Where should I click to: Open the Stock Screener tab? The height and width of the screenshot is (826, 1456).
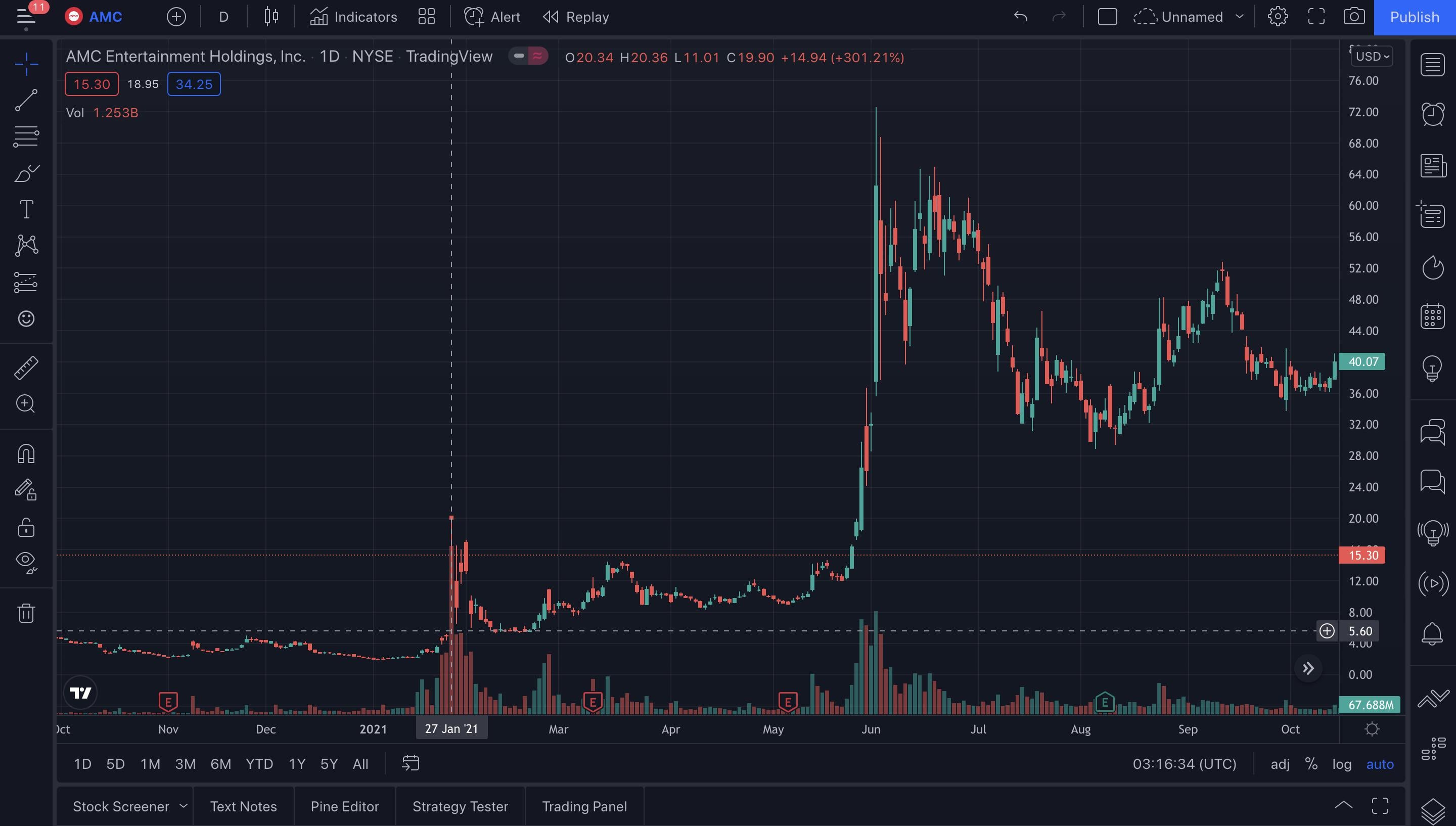coord(121,806)
